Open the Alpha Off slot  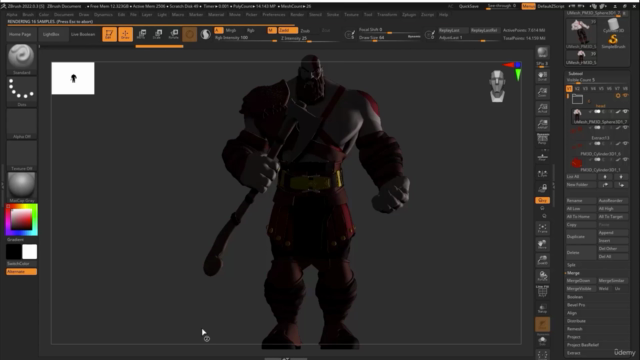[x=21, y=124]
